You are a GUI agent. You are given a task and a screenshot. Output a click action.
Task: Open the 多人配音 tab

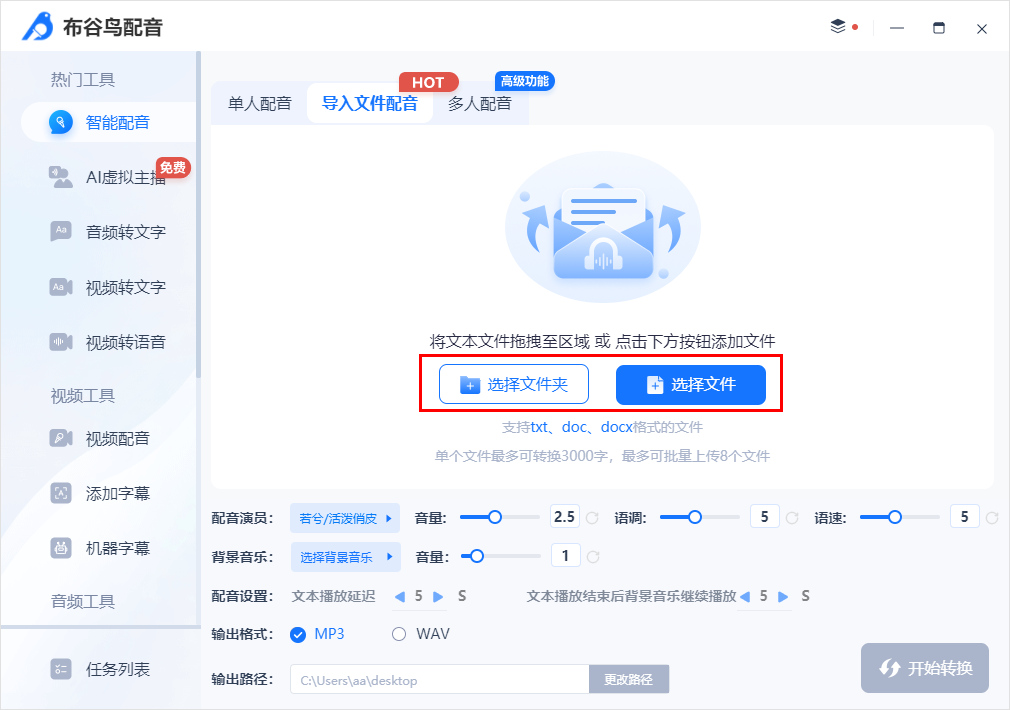pyautogui.click(x=480, y=103)
